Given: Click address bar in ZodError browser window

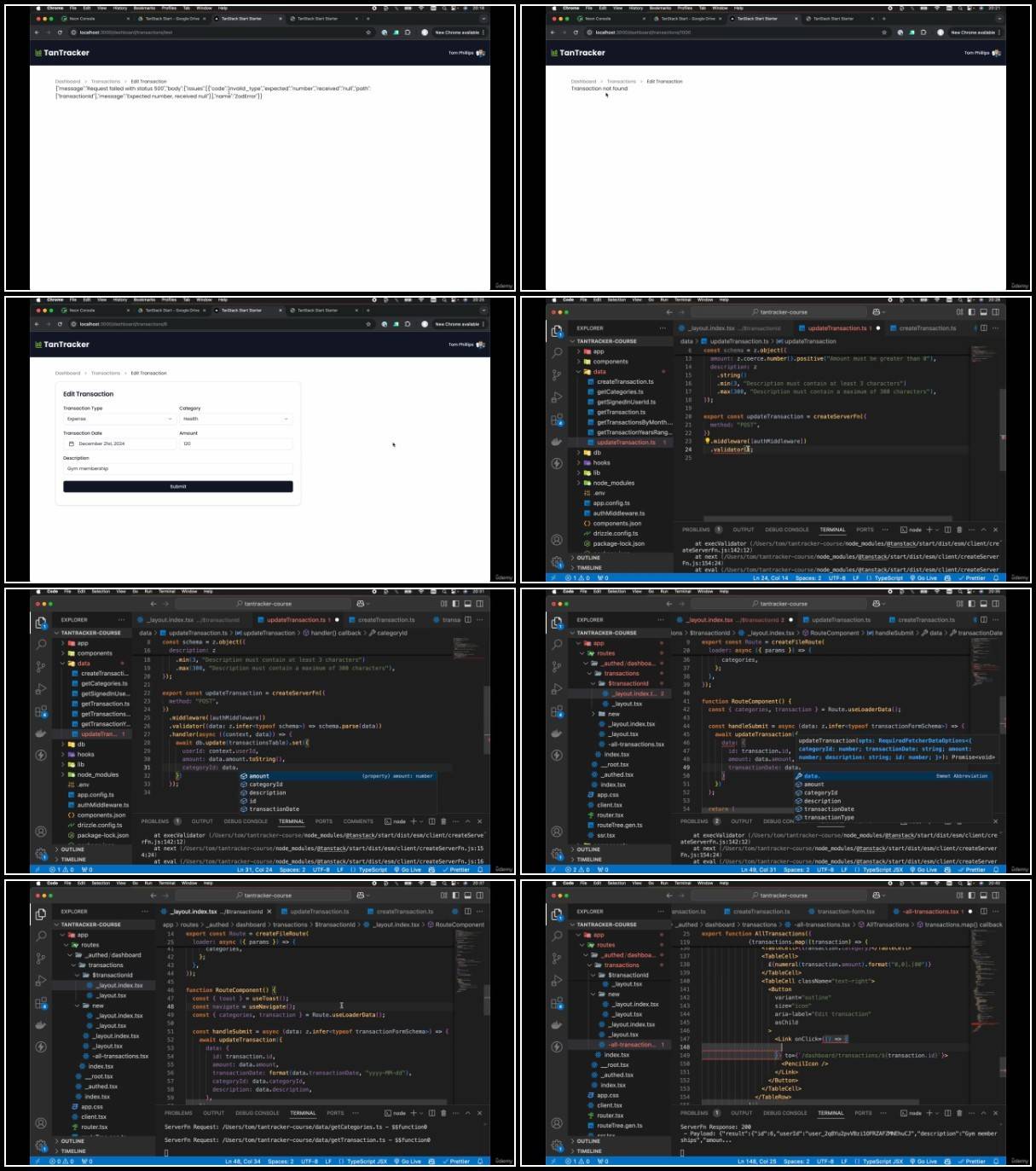Looking at the screenshot, I should (222, 32).
